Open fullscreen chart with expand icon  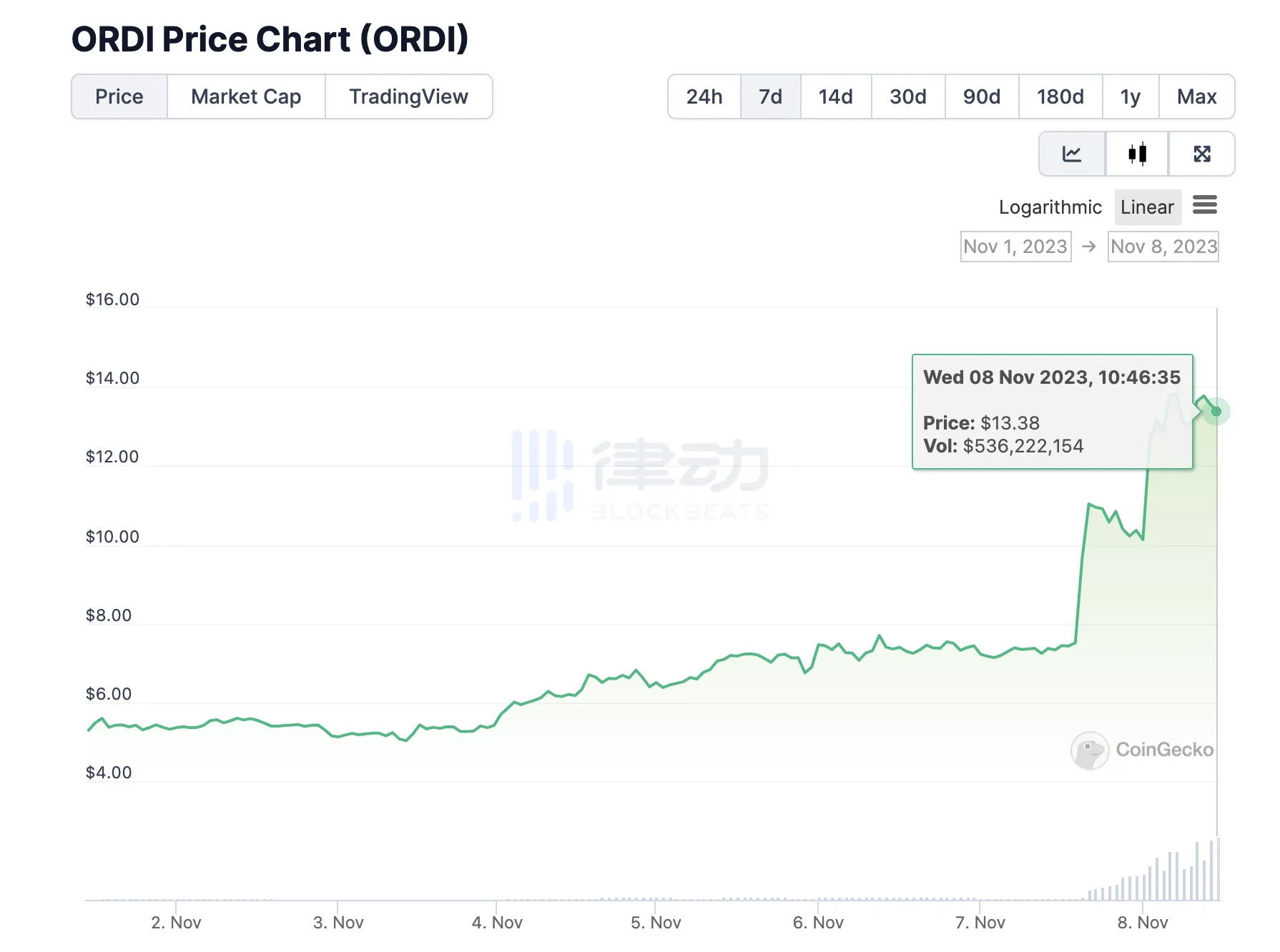click(x=1201, y=154)
